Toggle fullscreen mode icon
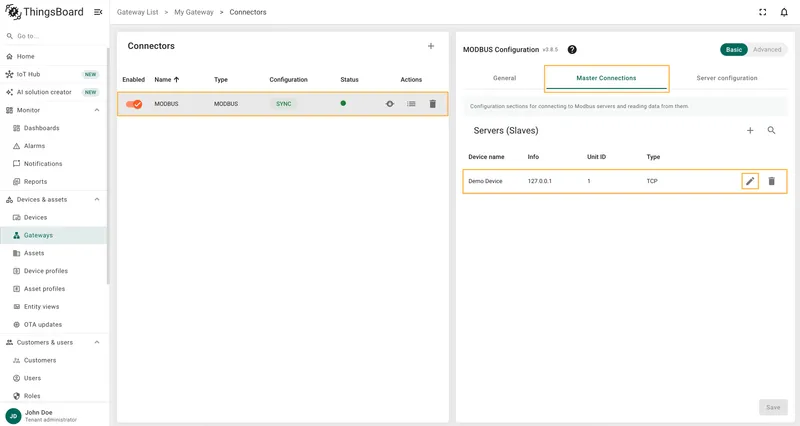Image resolution: width=800 pixels, height=426 pixels. click(762, 12)
